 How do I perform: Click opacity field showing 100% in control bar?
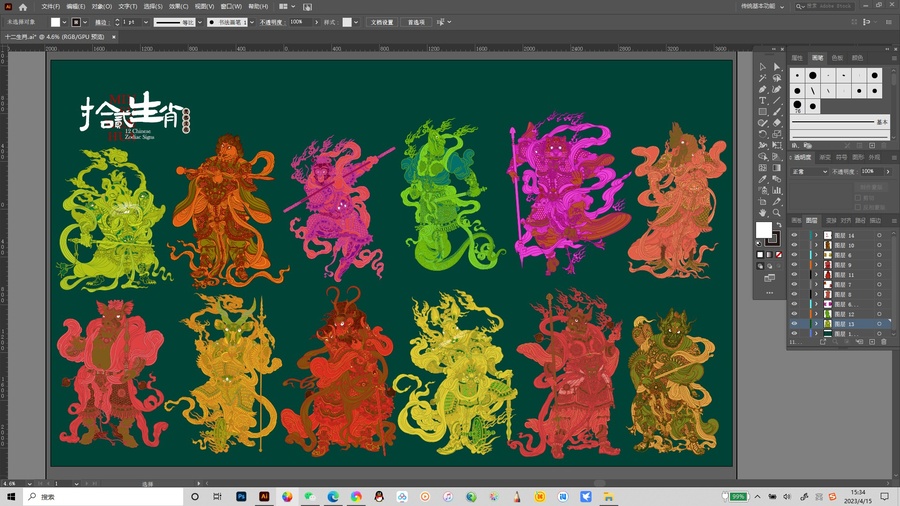click(x=301, y=22)
